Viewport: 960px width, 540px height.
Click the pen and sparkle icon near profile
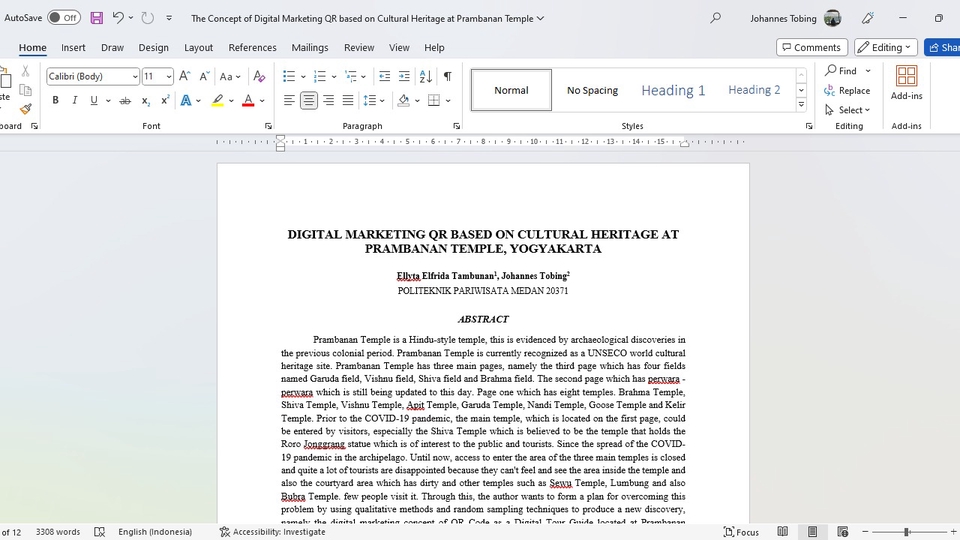pos(868,18)
